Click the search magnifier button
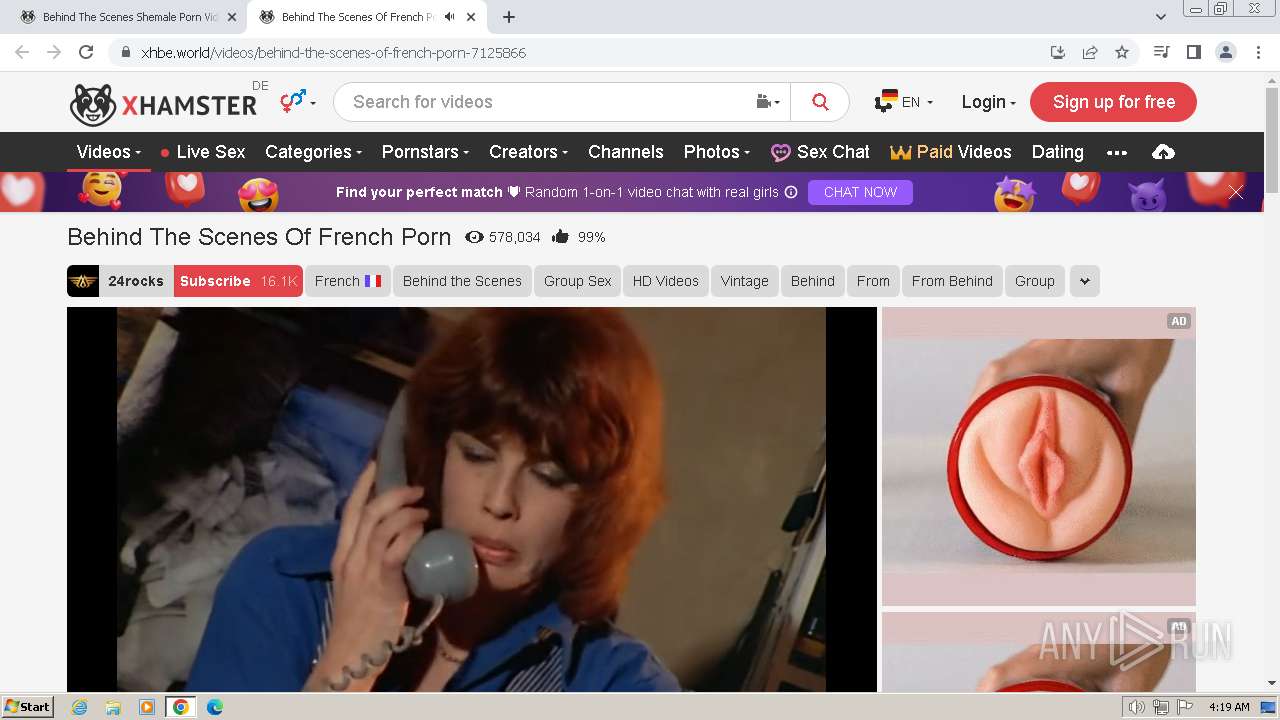1280x720 pixels. [820, 102]
